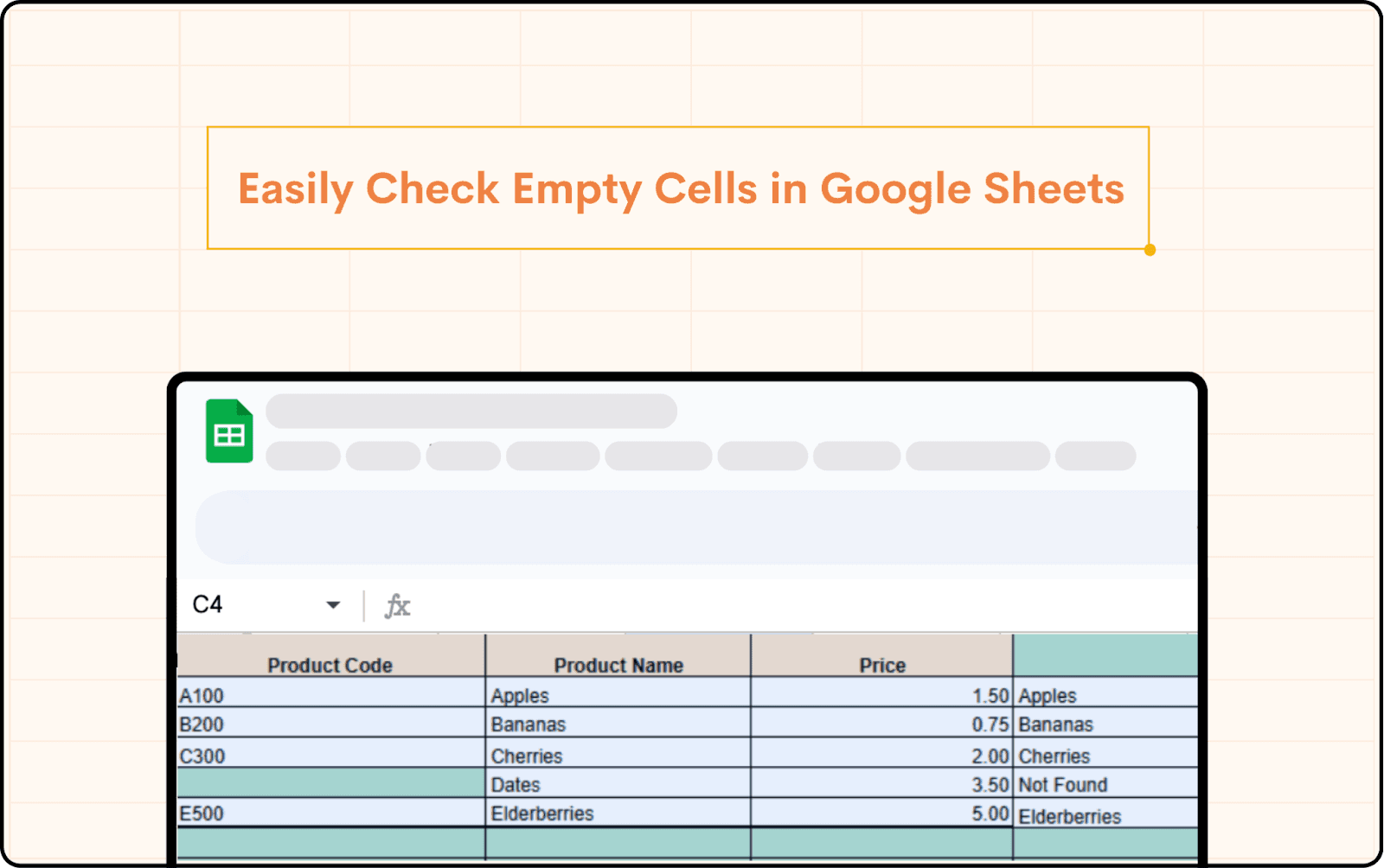
Task: Click Elderberries in Product Name column
Action: pyautogui.click(x=618, y=813)
